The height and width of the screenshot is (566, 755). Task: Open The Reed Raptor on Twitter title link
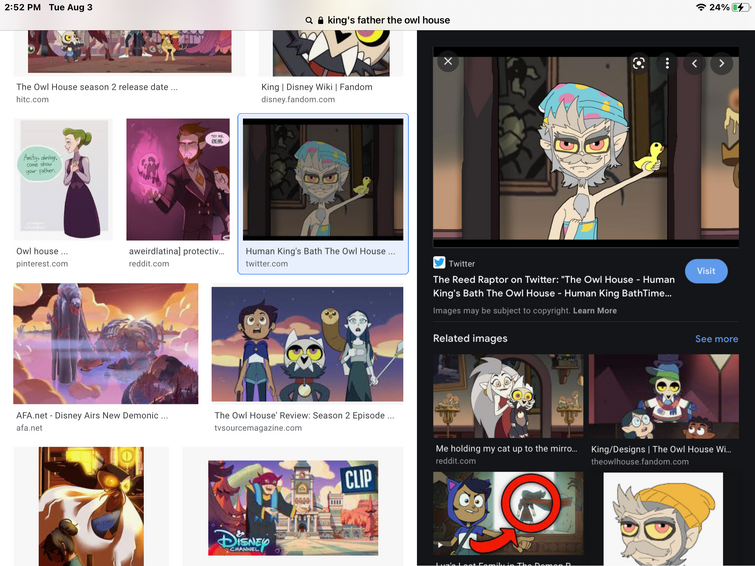click(x=554, y=286)
